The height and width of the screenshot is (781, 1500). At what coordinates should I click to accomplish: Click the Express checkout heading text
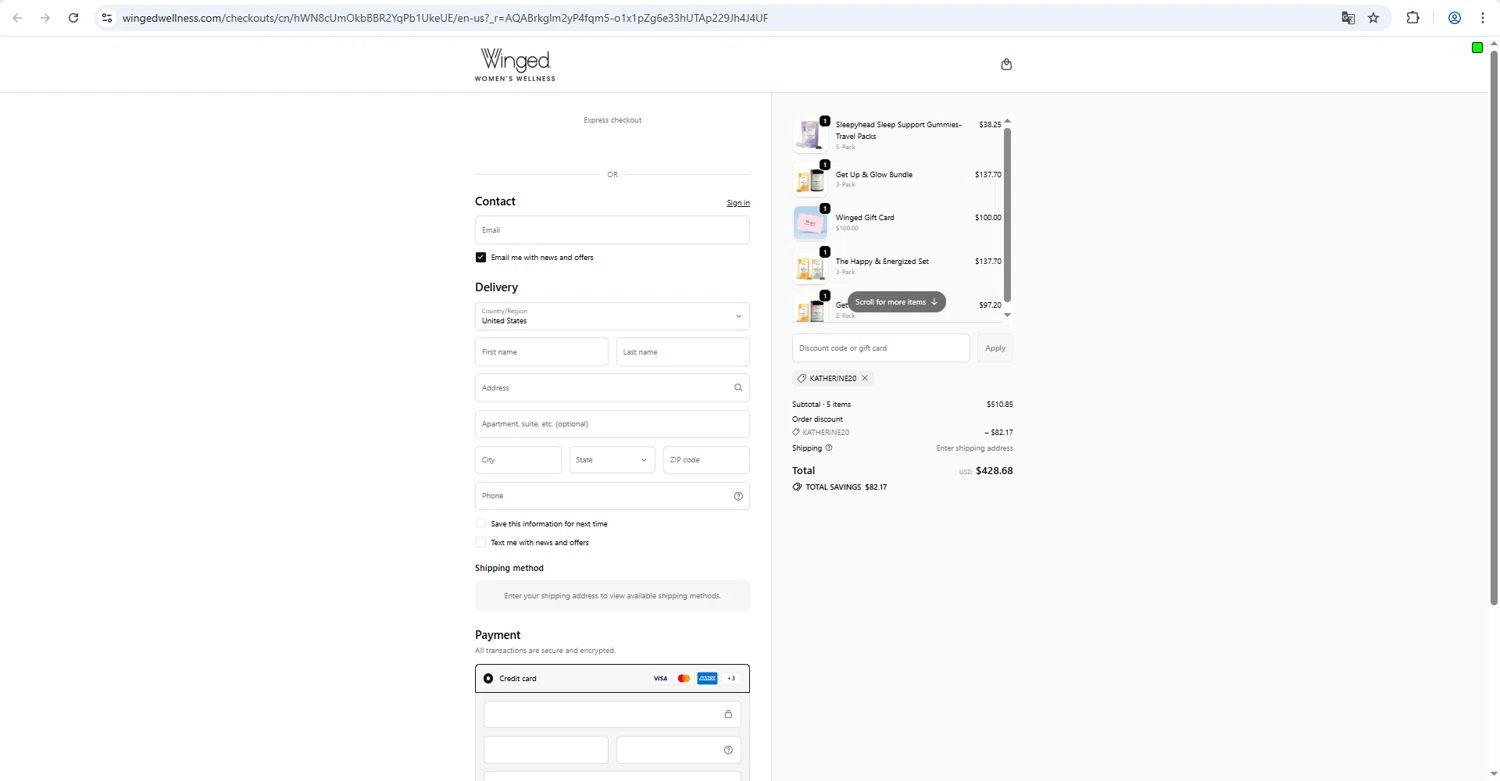(612, 120)
